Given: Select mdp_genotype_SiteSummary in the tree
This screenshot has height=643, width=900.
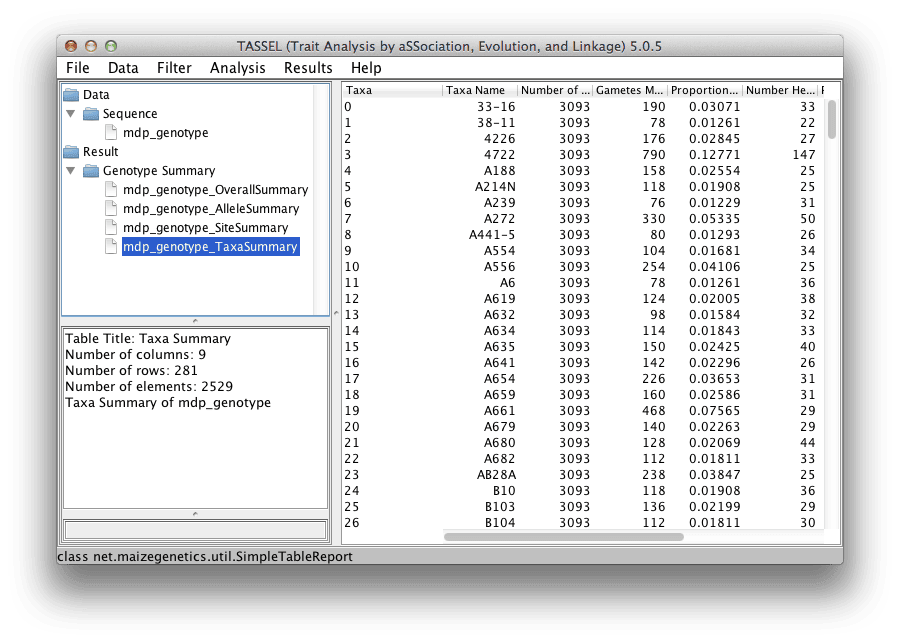Looking at the screenshot, I should pyautogui.click(x=205, y=227).
